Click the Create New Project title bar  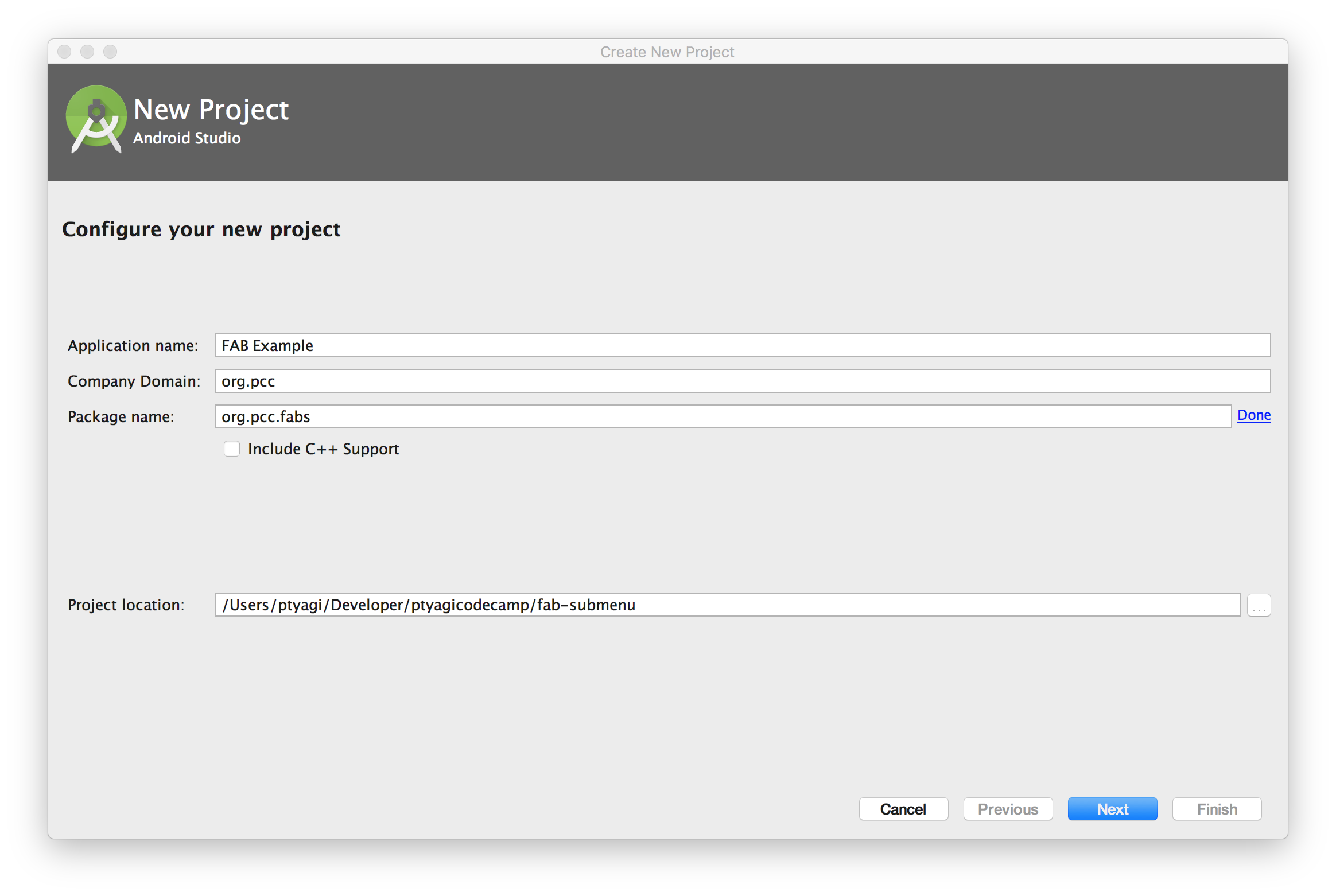click(667, 52)
